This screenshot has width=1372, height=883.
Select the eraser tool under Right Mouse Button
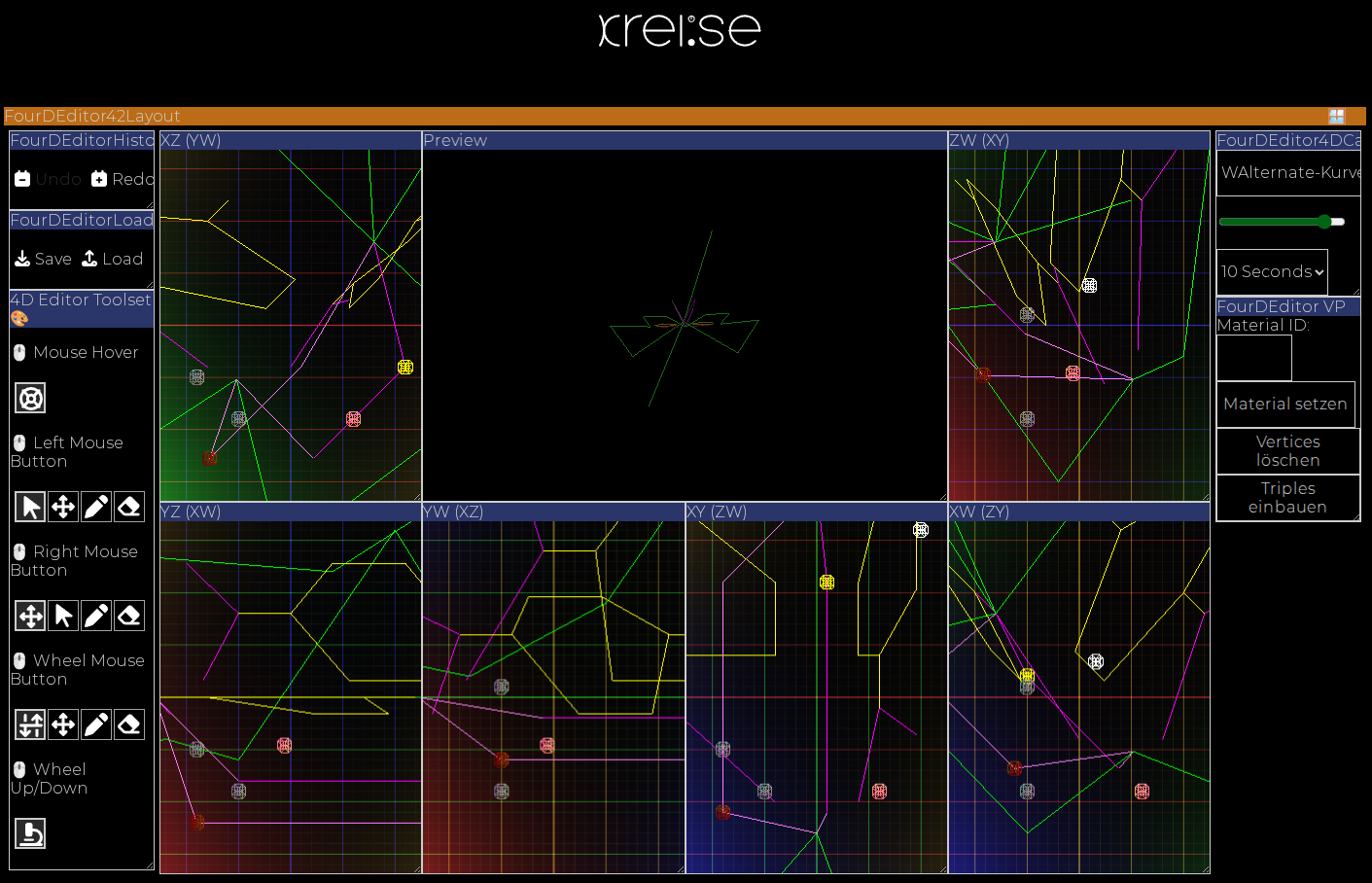coord(129,616)
